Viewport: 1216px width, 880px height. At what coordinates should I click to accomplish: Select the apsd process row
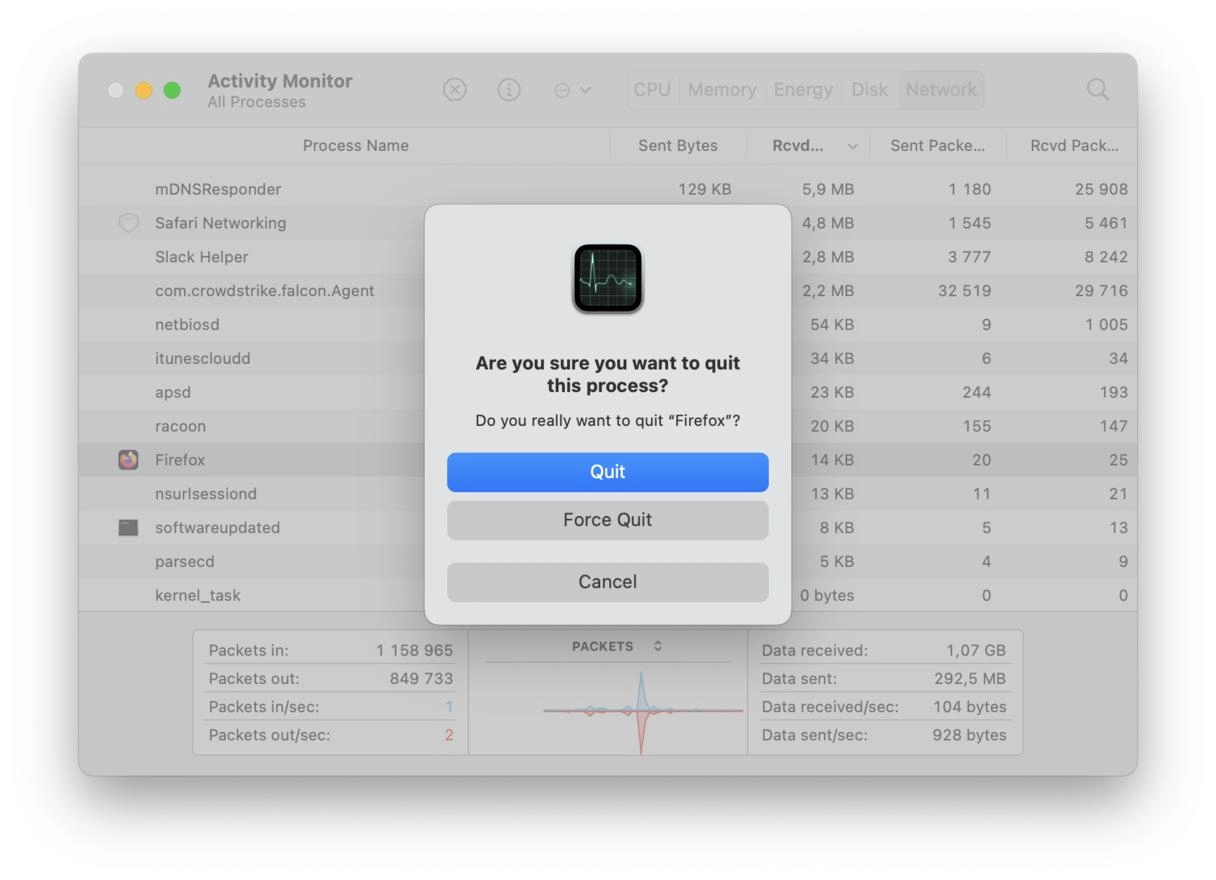pyautogui.click(x=608, y=392)
